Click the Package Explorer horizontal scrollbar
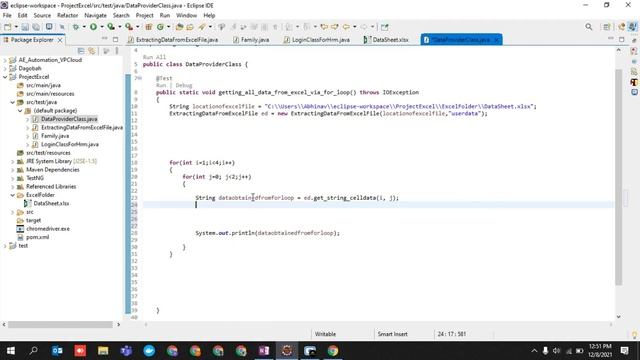The height and width of the screenshot is (360, 640). coord(60,324)
